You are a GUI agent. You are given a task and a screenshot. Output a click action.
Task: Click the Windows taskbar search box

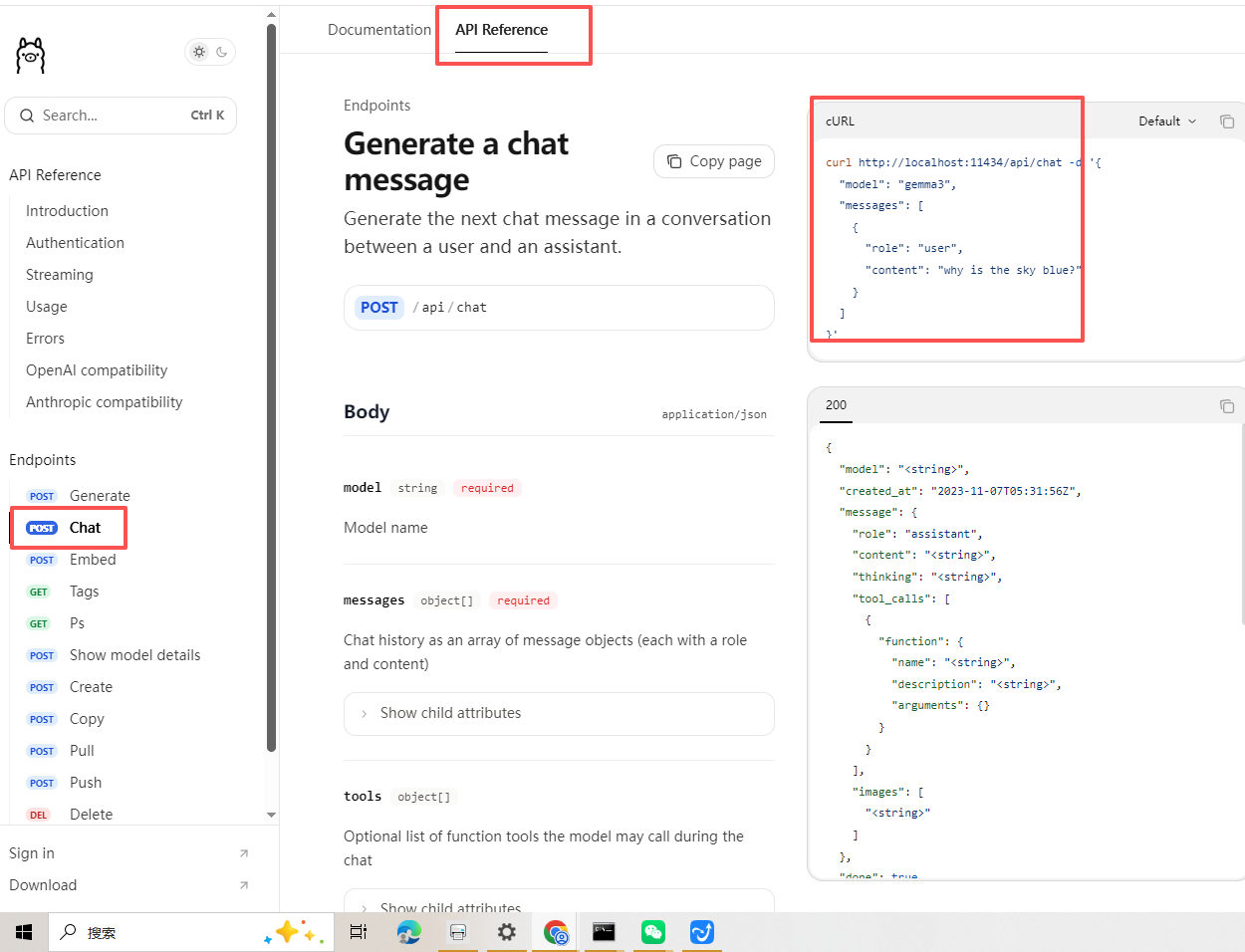pyautogui.click(x=189, y=932)
